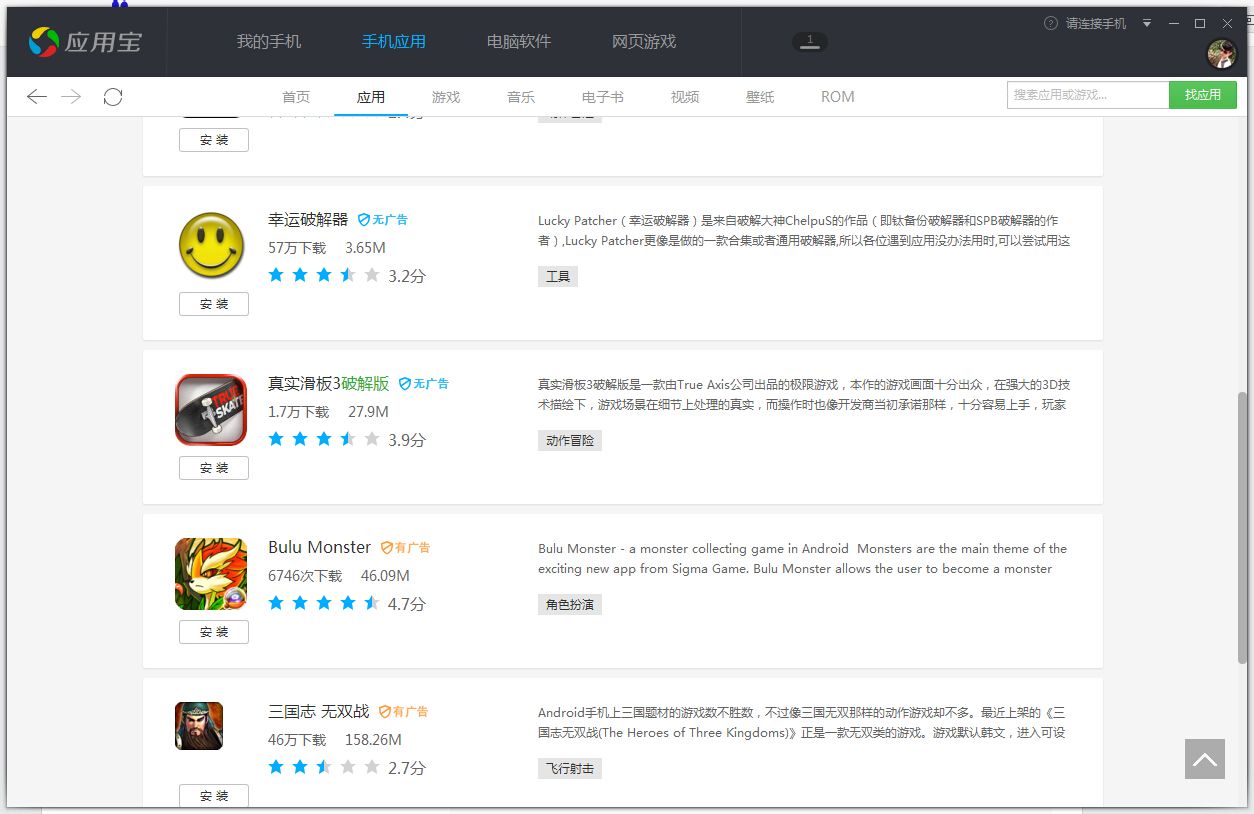Open the True Skate app icon

(211, 409)
